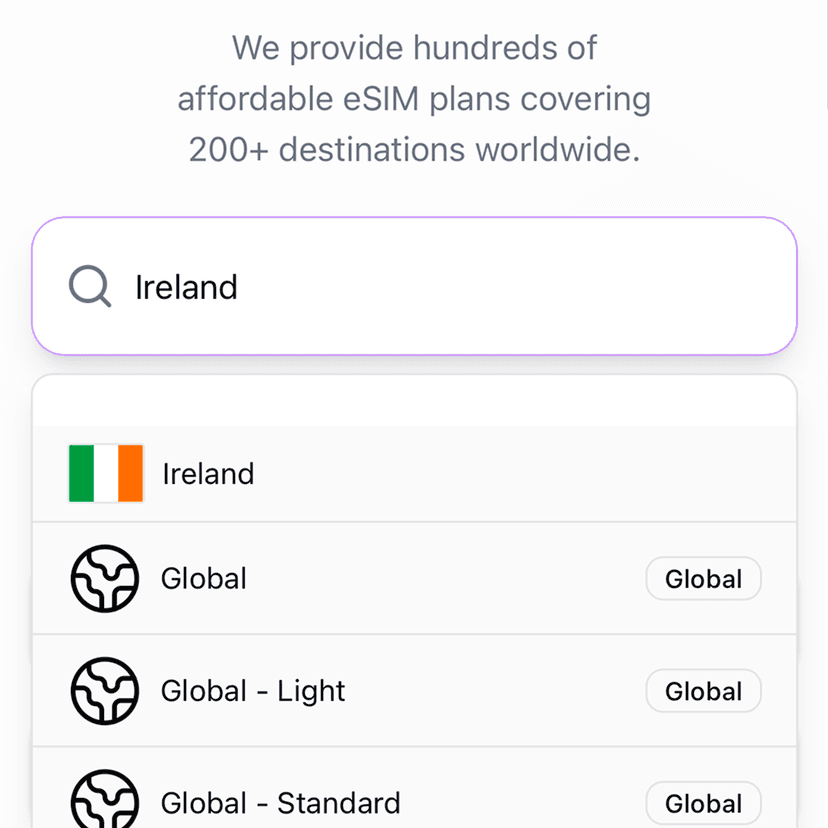Click the page scrollbar at the right edge
828x828 pixels.
click(825, 55)
